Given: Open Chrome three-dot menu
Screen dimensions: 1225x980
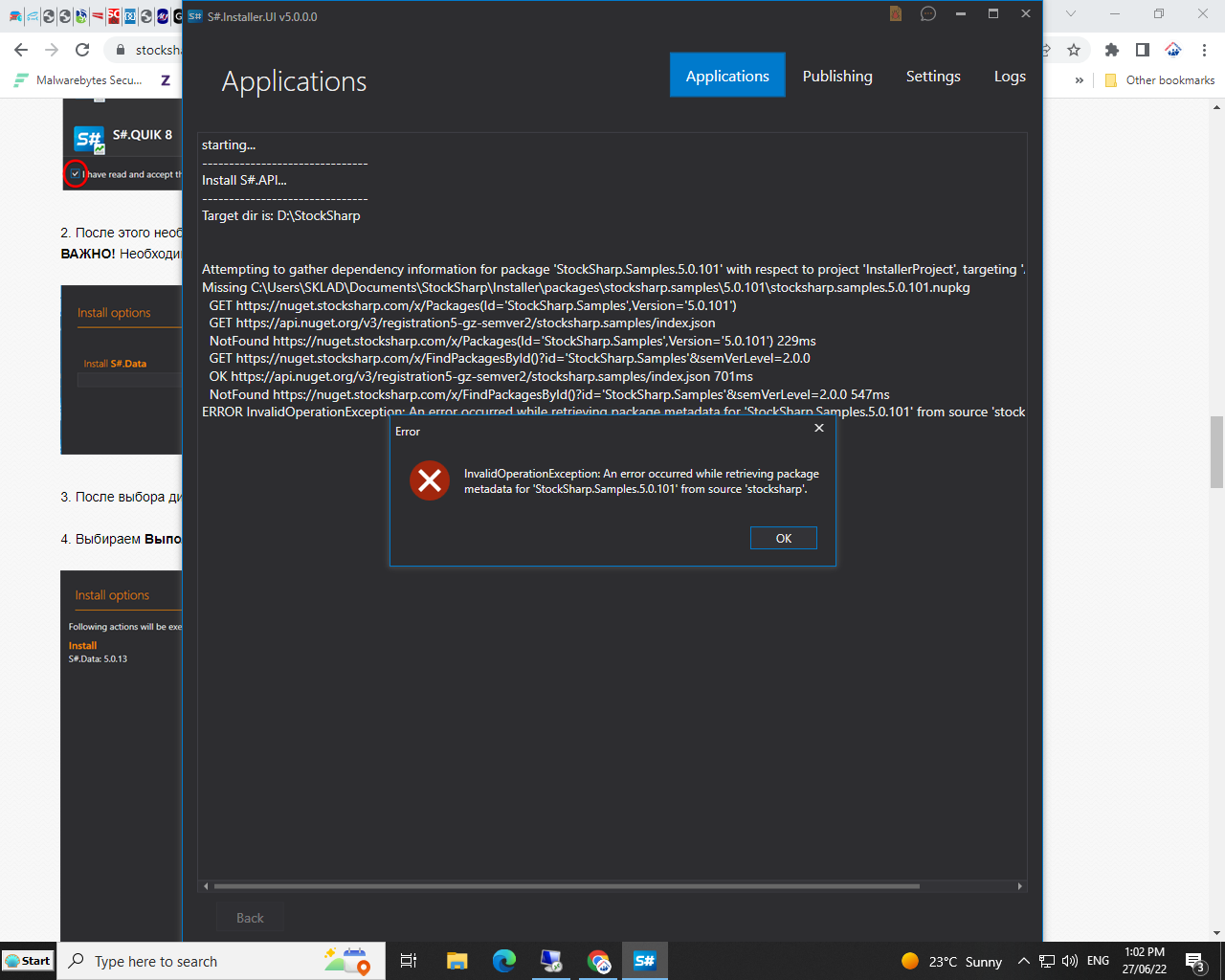Looking at the screenshot, I should (x=1204, y=50).
